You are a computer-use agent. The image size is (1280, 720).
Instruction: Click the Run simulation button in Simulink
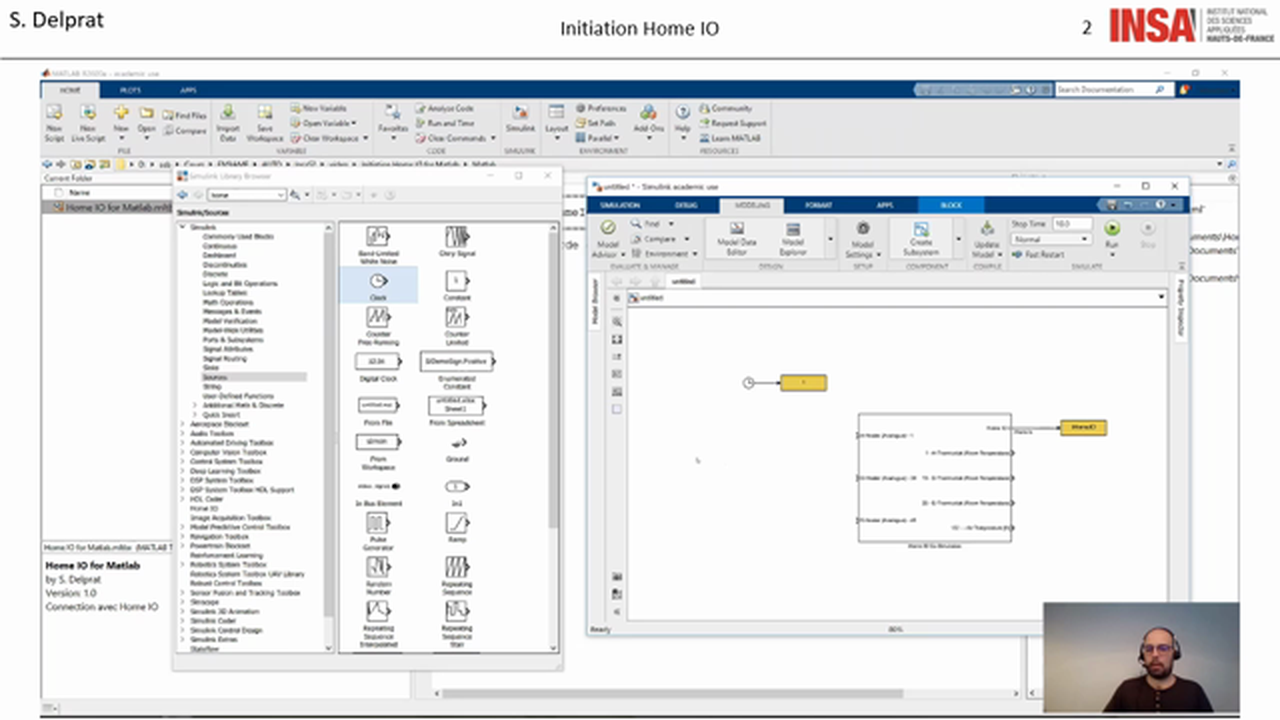pyautogui.click(x=1112, y=228)
